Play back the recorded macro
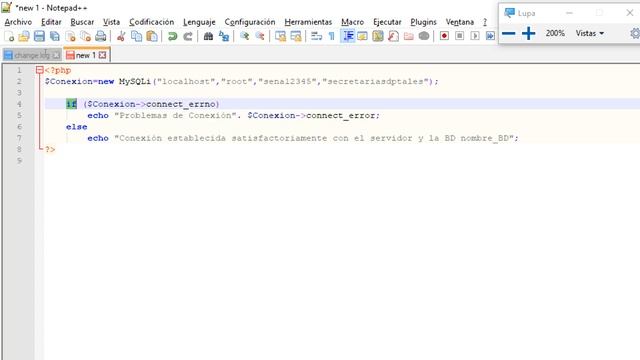Screen dimensions: 640x360 475,36
